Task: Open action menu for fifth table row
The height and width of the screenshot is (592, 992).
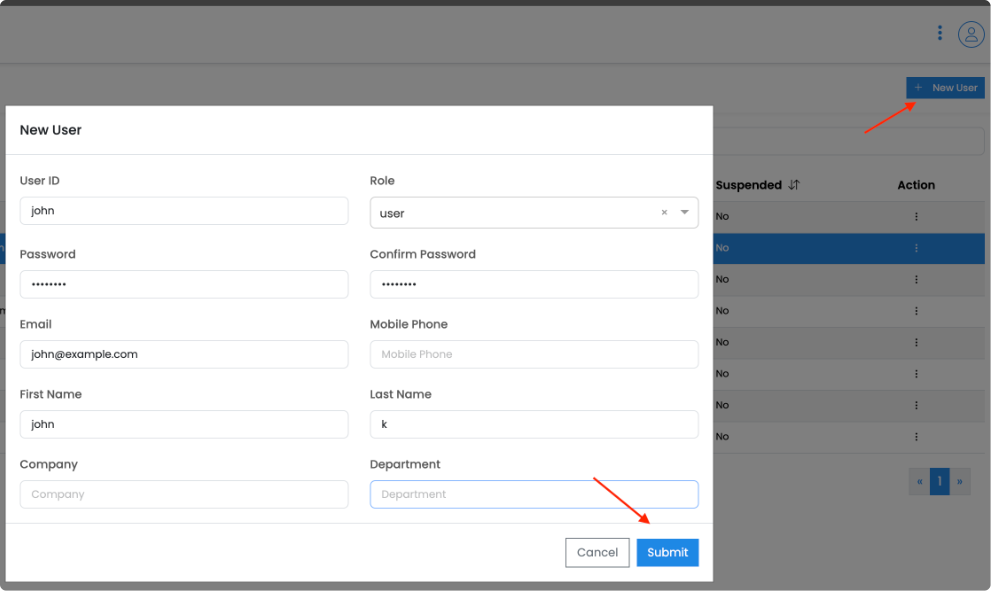Action: pyautogui.click(x=916, y=342)
